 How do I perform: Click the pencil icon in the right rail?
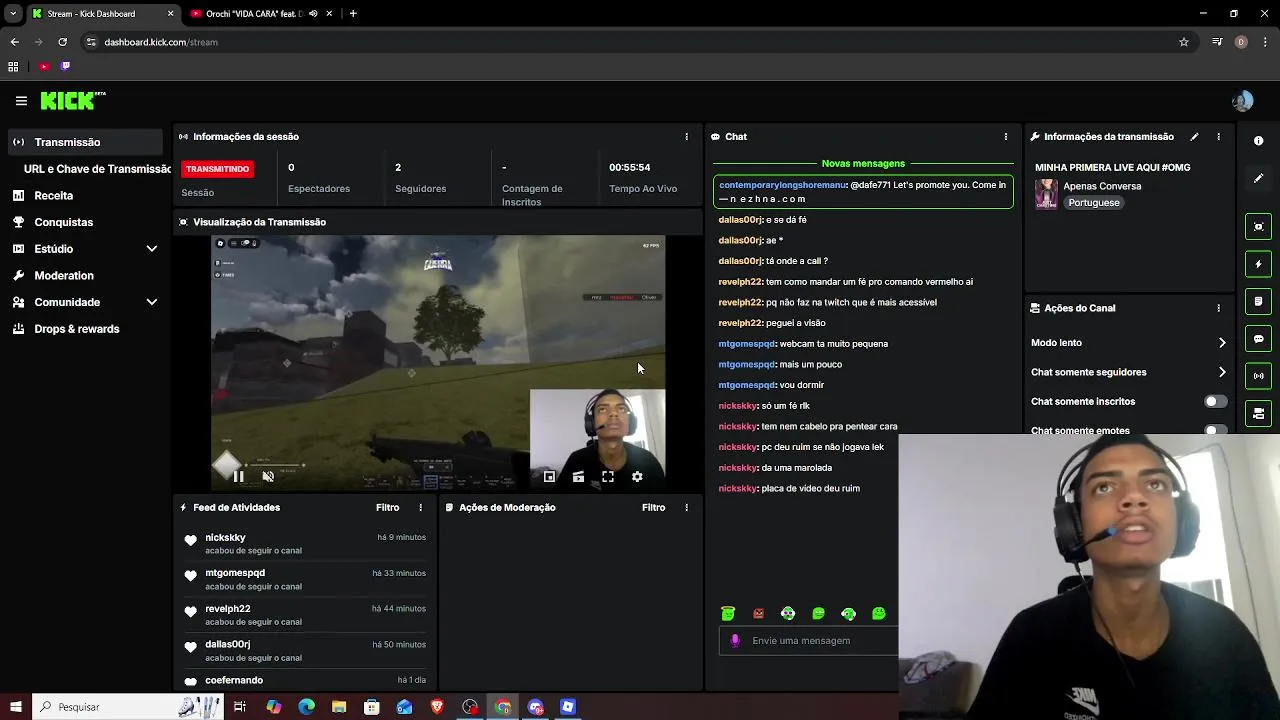(1258, 178)
